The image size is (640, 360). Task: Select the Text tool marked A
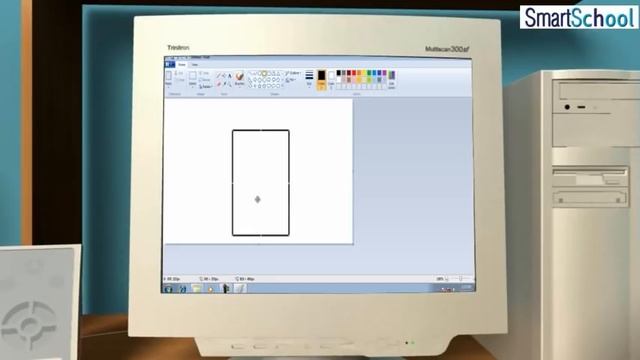tap(230, 76)
